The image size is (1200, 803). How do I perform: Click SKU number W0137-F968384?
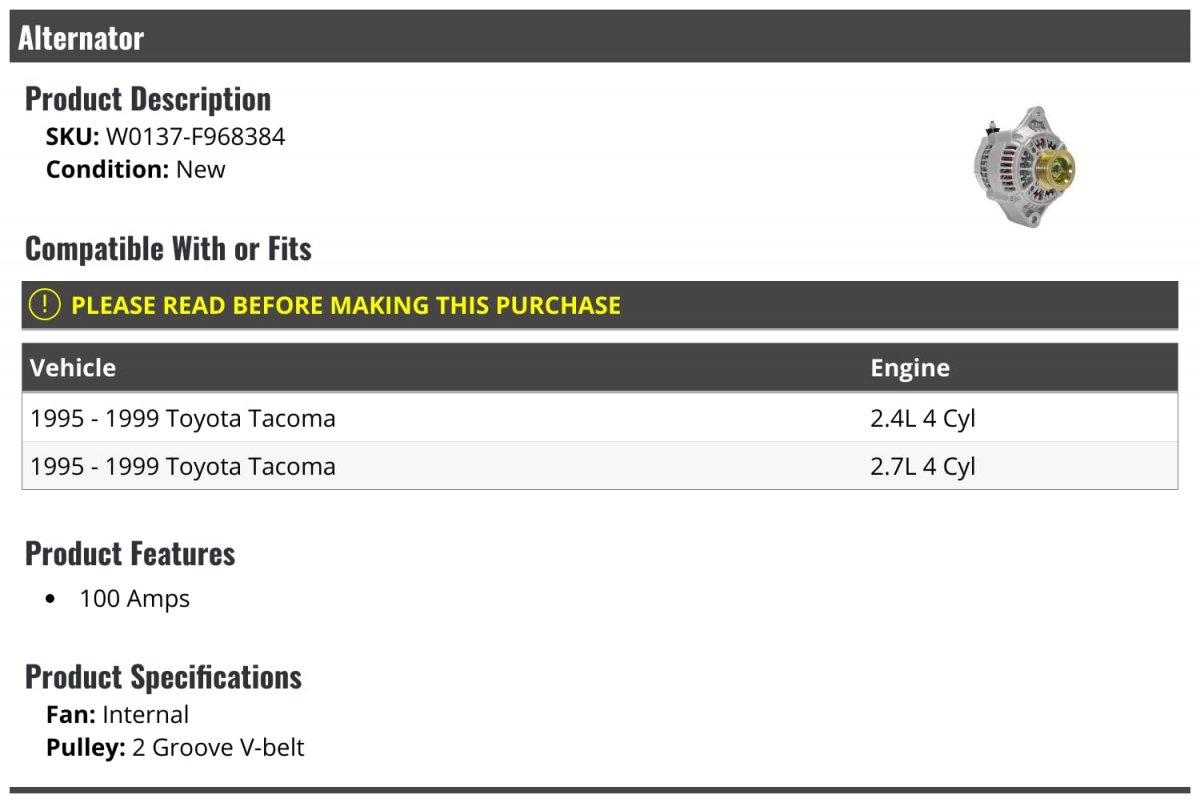195,136
